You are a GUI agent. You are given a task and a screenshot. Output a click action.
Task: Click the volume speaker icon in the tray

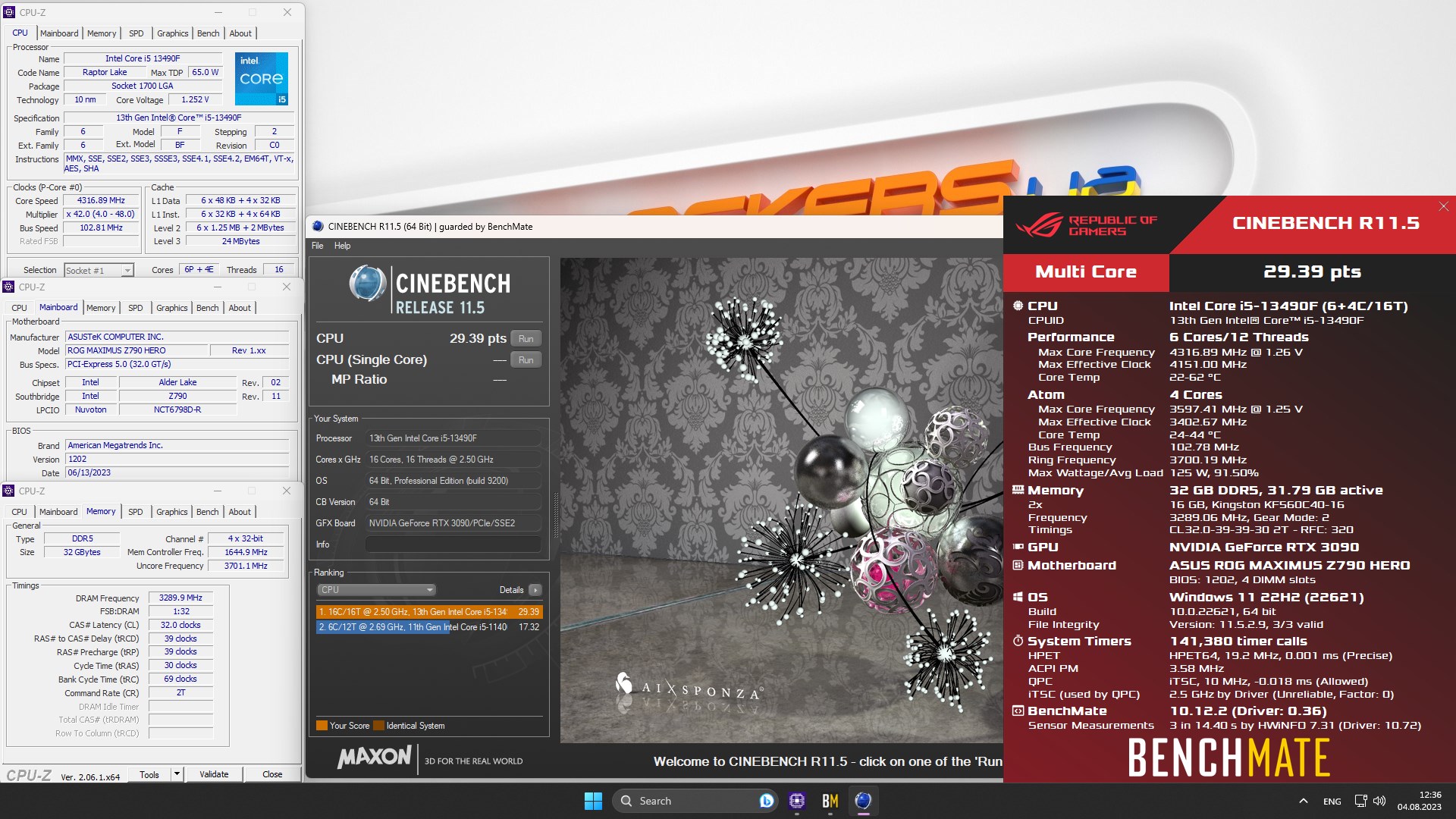click(x=1379, y=801)
